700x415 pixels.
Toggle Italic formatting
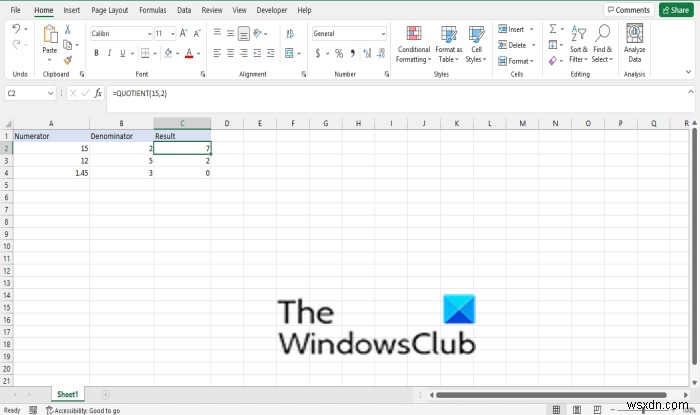coord(109,53)
